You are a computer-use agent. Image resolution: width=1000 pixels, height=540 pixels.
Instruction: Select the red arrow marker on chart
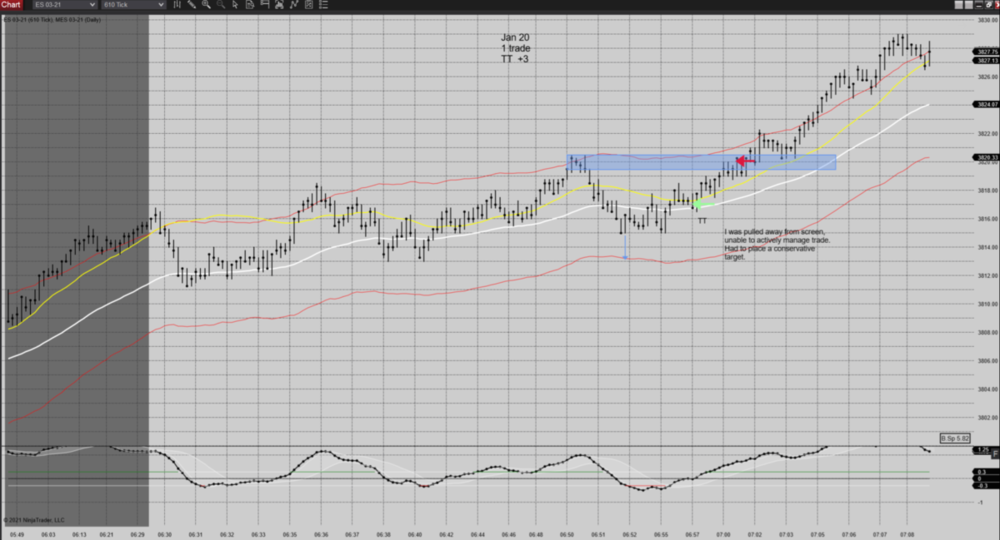coord(744,161)
